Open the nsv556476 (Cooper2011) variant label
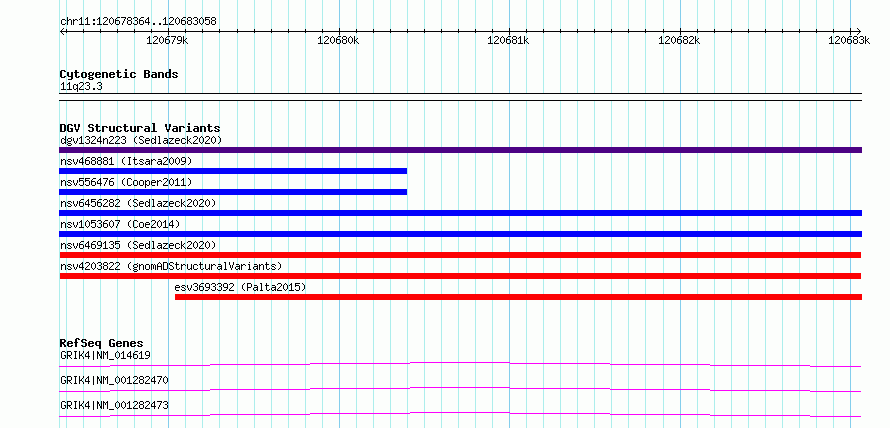 126,182
